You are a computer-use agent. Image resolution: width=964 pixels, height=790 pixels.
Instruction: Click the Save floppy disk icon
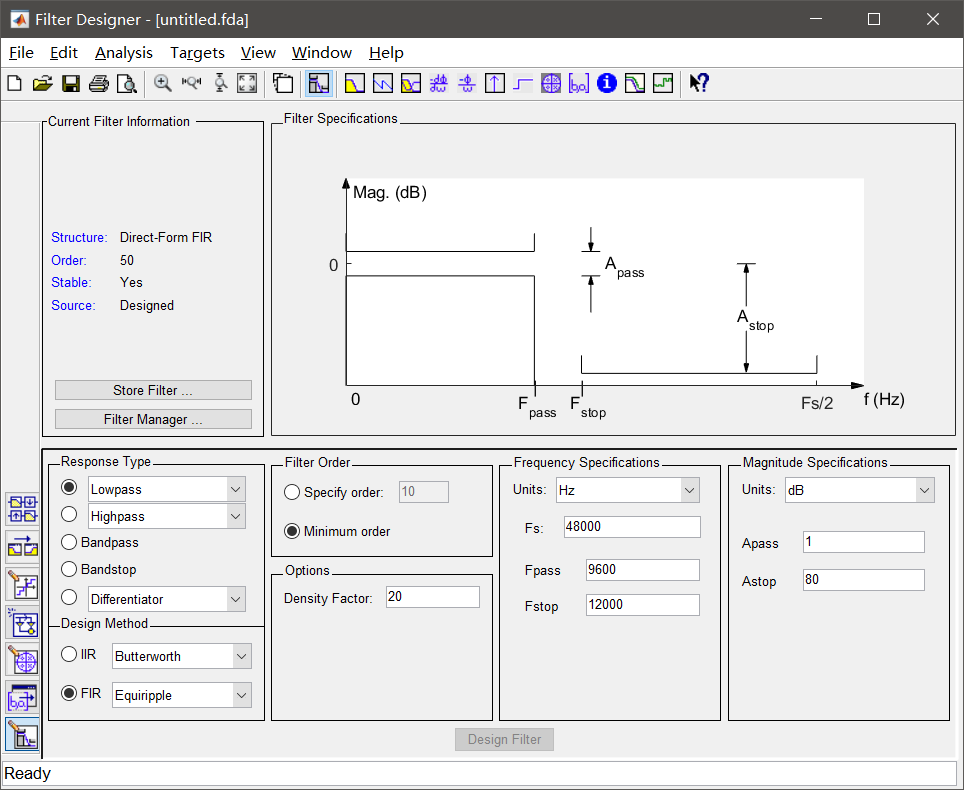coord(71,83)
